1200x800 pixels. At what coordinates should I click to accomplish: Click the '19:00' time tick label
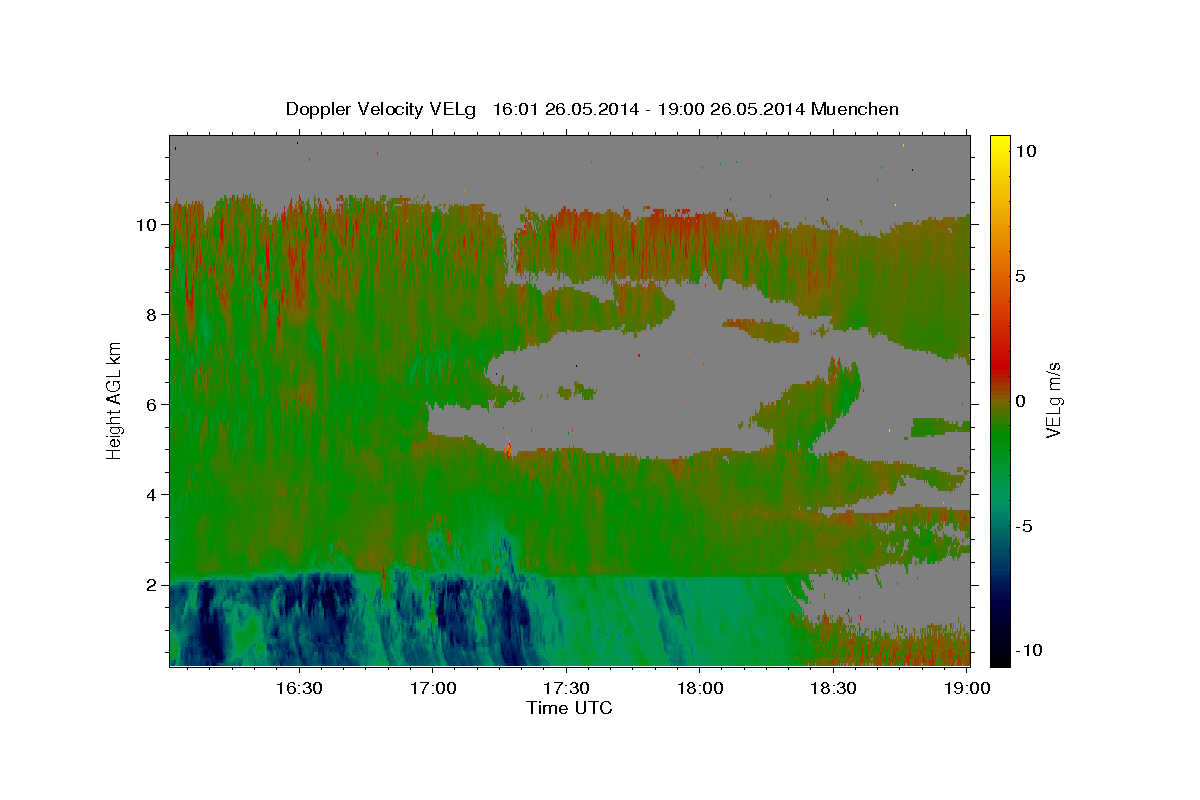pos(966,689)
